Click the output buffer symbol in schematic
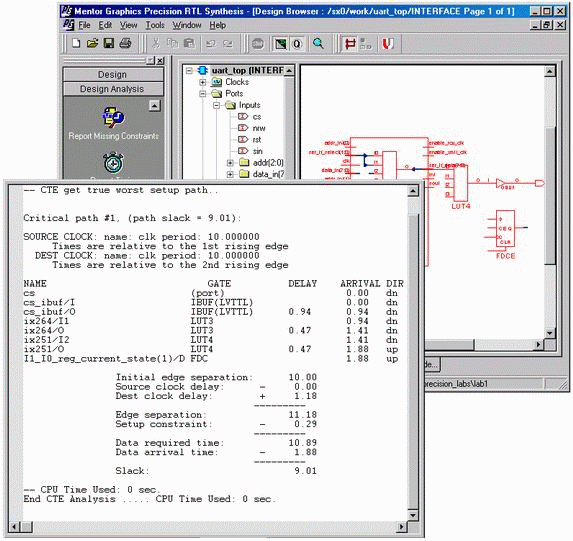The width and height of the screenshot is (573, 541). [501, 184]
